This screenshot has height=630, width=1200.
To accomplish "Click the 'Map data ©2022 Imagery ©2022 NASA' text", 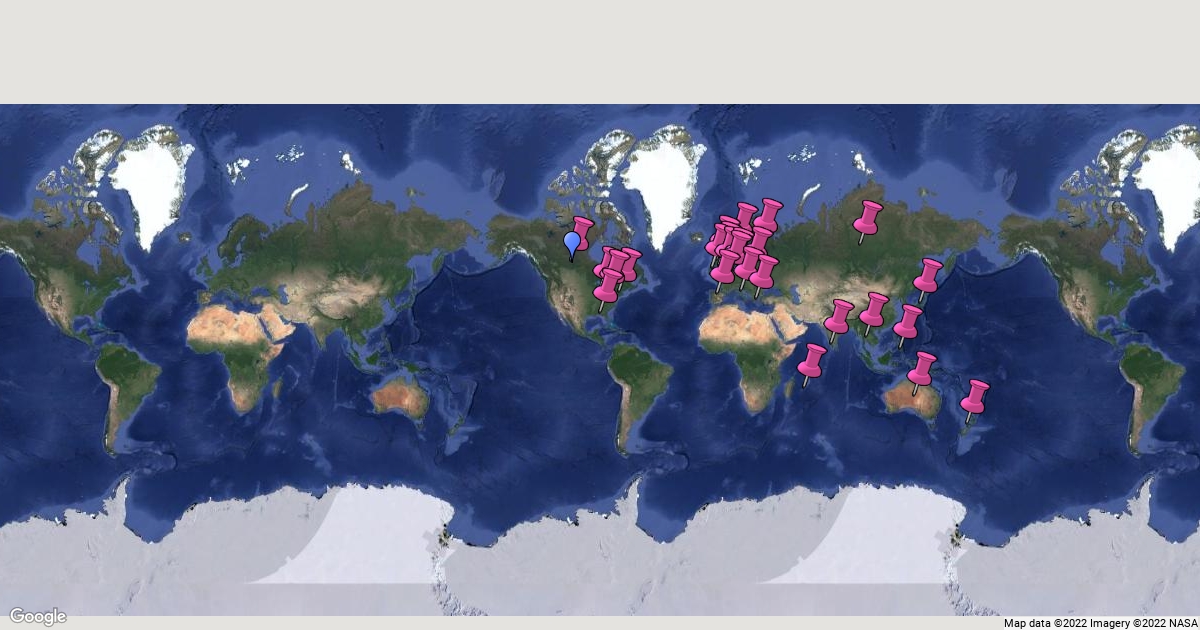I will pos(1099,623).
